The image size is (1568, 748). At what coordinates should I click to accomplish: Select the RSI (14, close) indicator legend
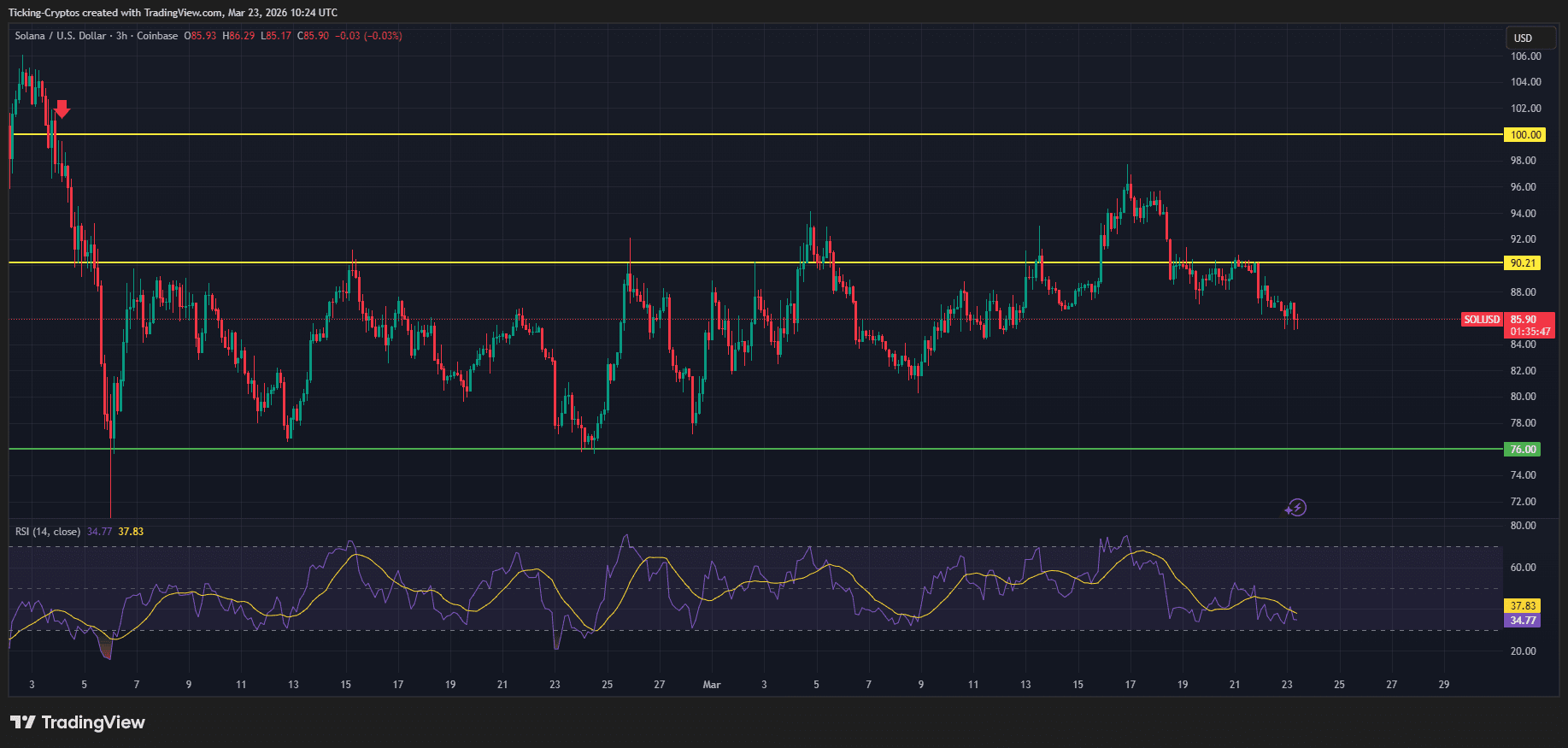pyautogui.click(x=48, y=532)
